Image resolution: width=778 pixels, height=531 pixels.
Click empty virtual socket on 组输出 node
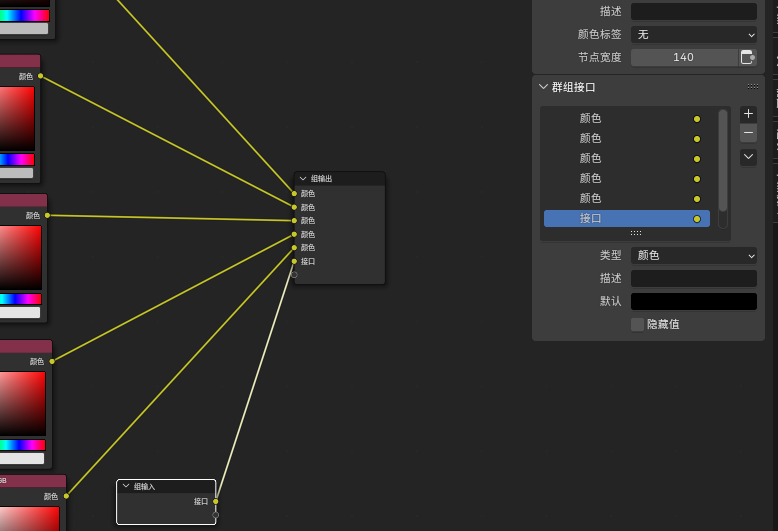(294, 274)
